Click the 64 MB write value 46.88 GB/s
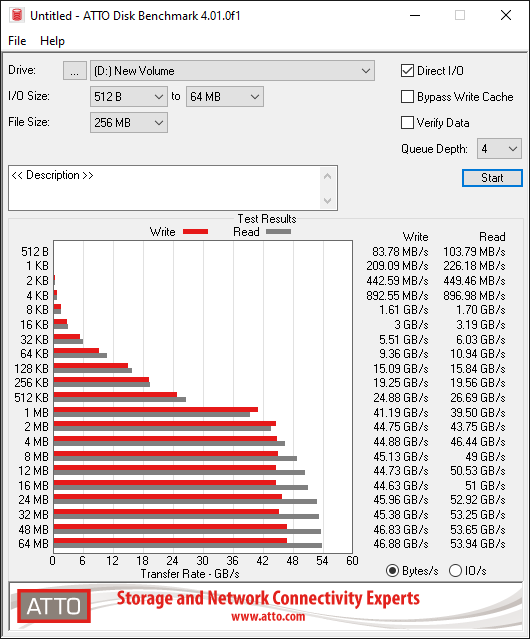 pyautogui.click(x=401, y=544)
